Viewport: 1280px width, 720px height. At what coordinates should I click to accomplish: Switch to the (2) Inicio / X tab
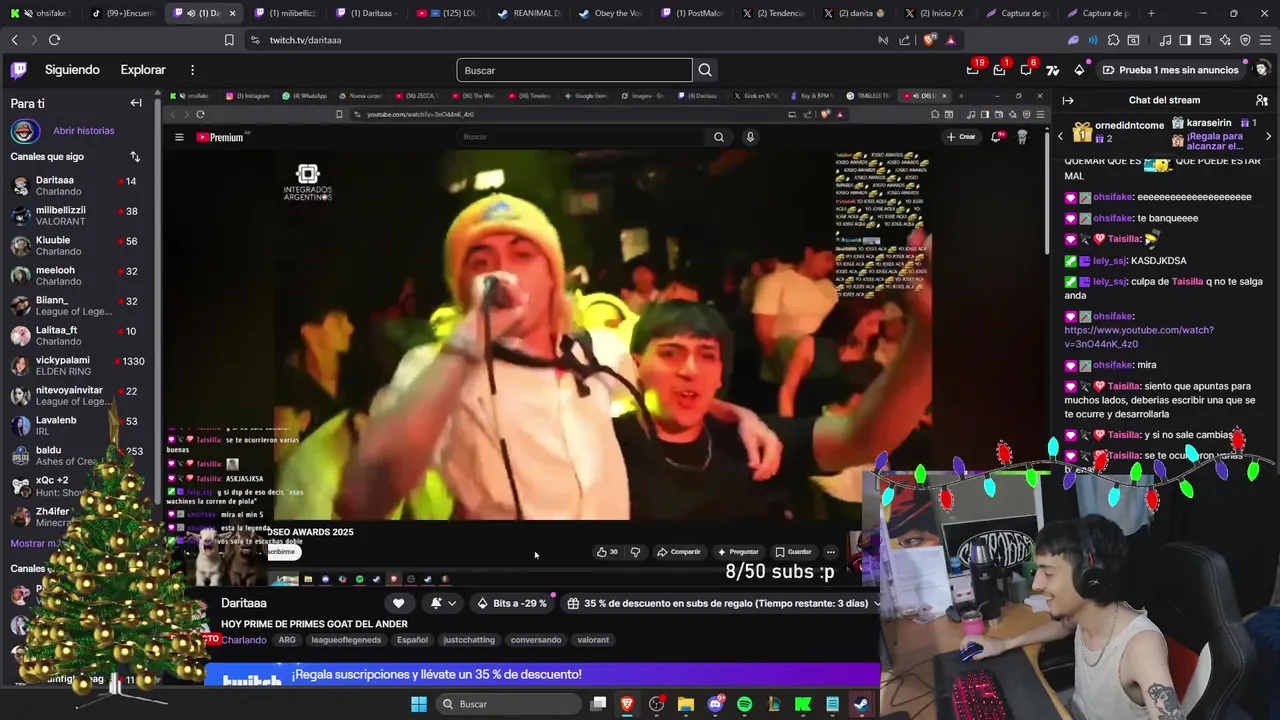[936, 13]
